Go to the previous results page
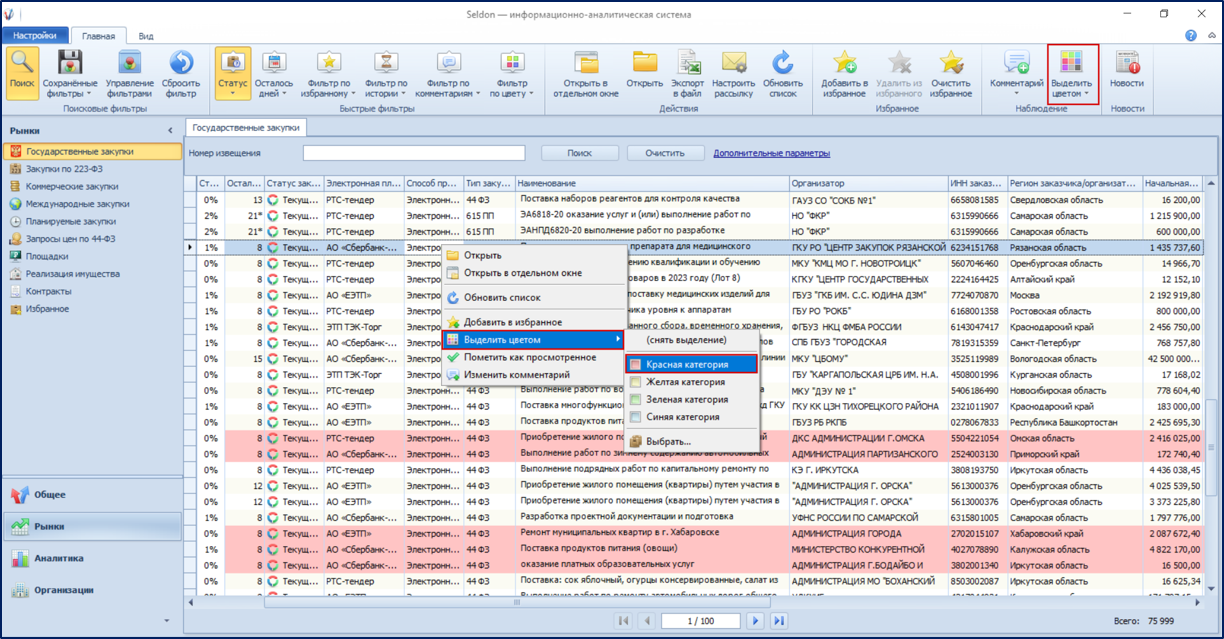The height and width of the screenshot is (639, 1224). click(x=645, y=621)
